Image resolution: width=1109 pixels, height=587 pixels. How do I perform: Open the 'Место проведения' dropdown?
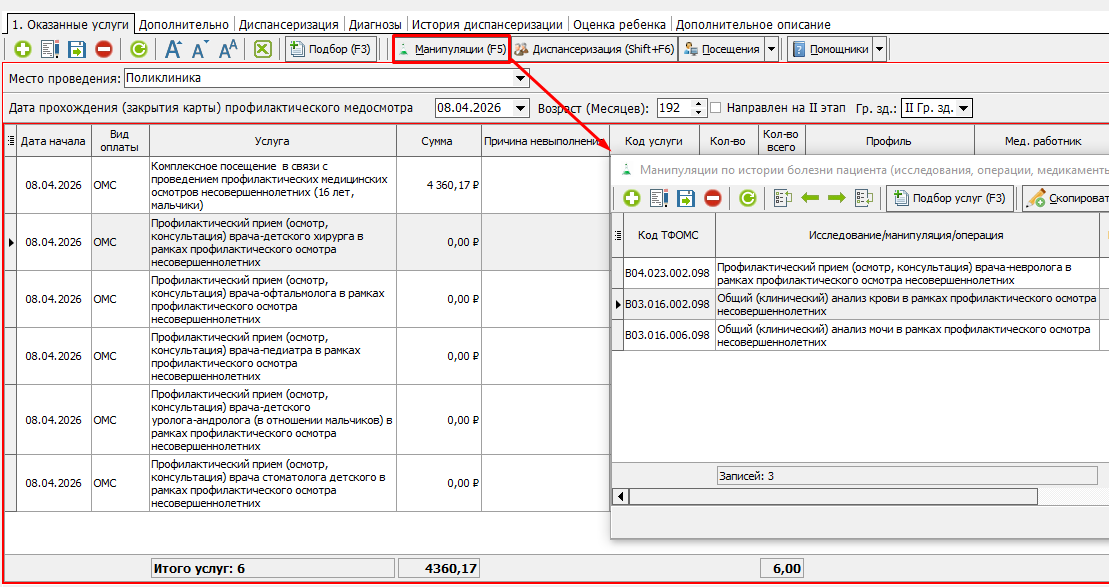(x=521, y=78)
